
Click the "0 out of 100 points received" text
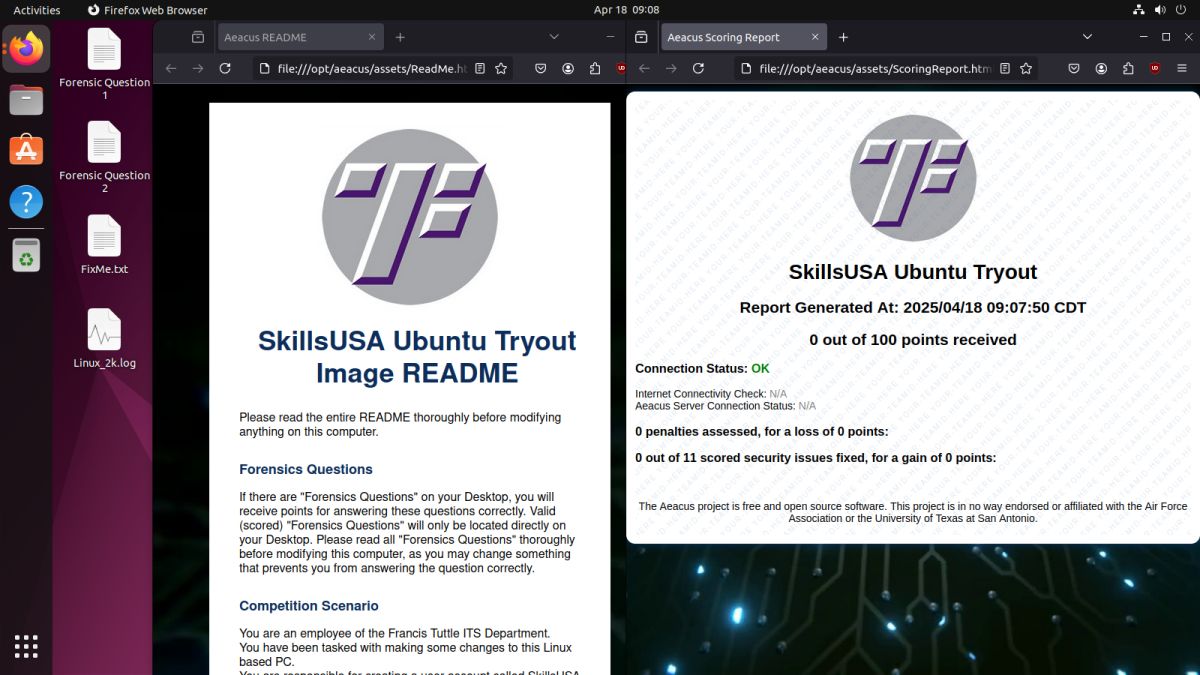pos(913,340)
